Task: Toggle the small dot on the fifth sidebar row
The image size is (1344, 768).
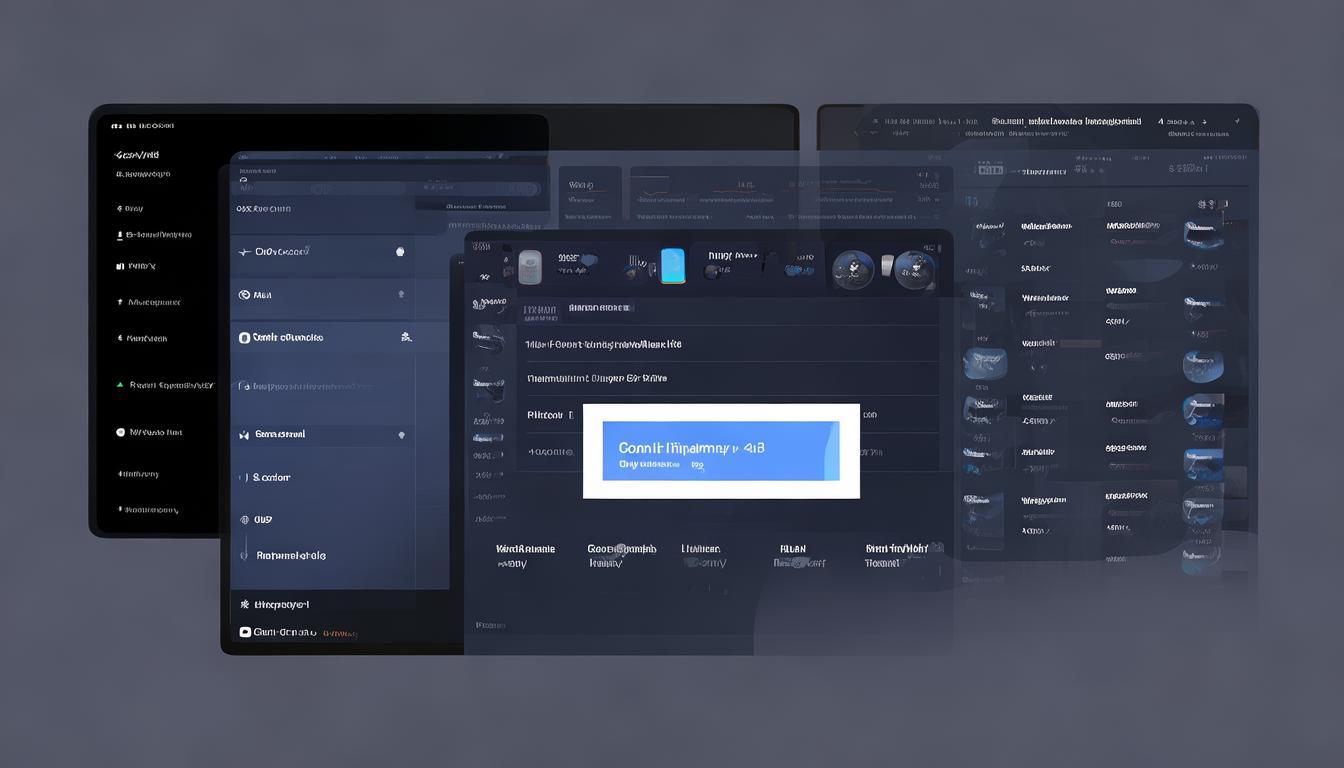Action: pos(401,435)
